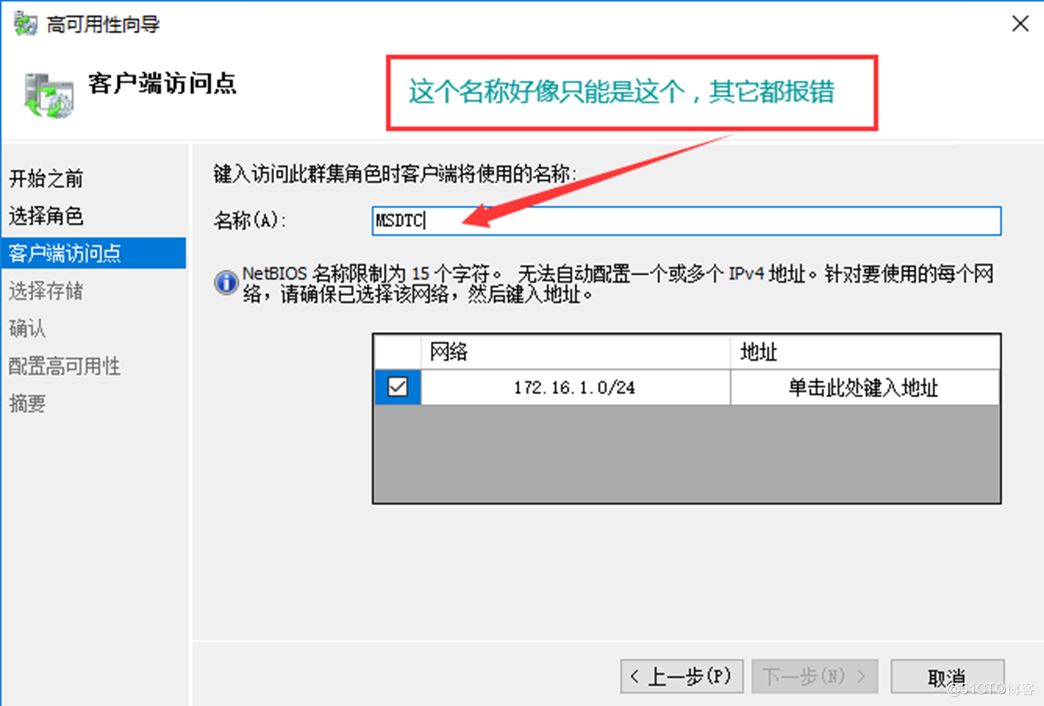Open the 选择存储 wizard step
This screenshot has height=706, width=1044.
(48, 291)
